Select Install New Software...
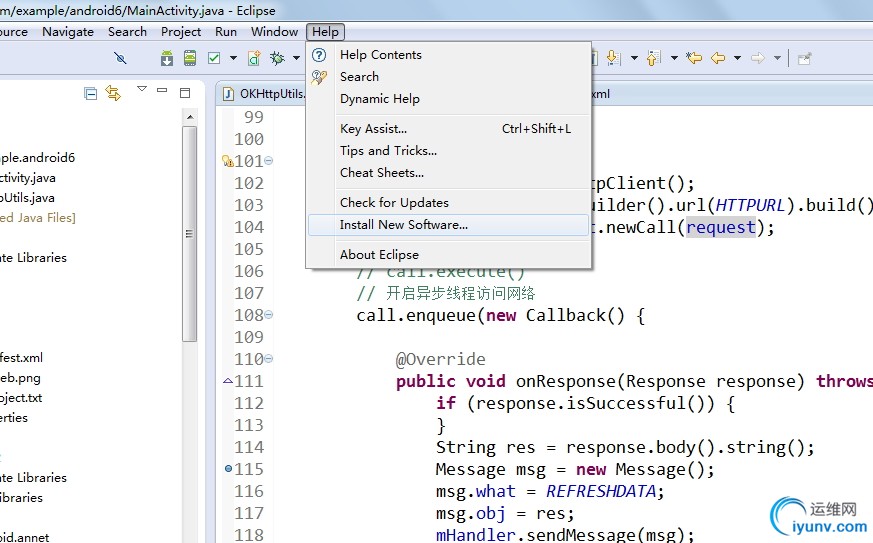 tap(449, 224)
